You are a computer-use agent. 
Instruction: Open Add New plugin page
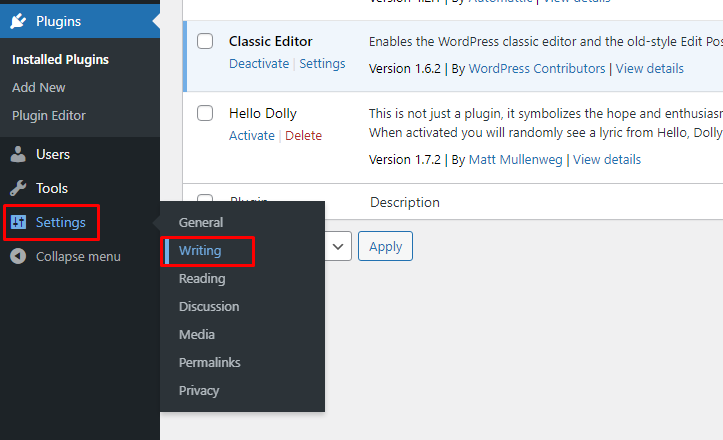39,88
